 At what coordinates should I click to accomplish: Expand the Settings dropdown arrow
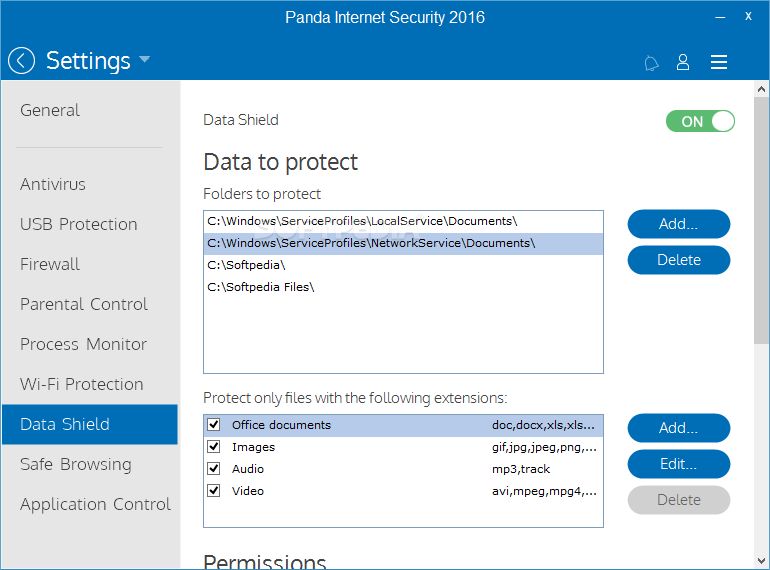click(145, 60)
